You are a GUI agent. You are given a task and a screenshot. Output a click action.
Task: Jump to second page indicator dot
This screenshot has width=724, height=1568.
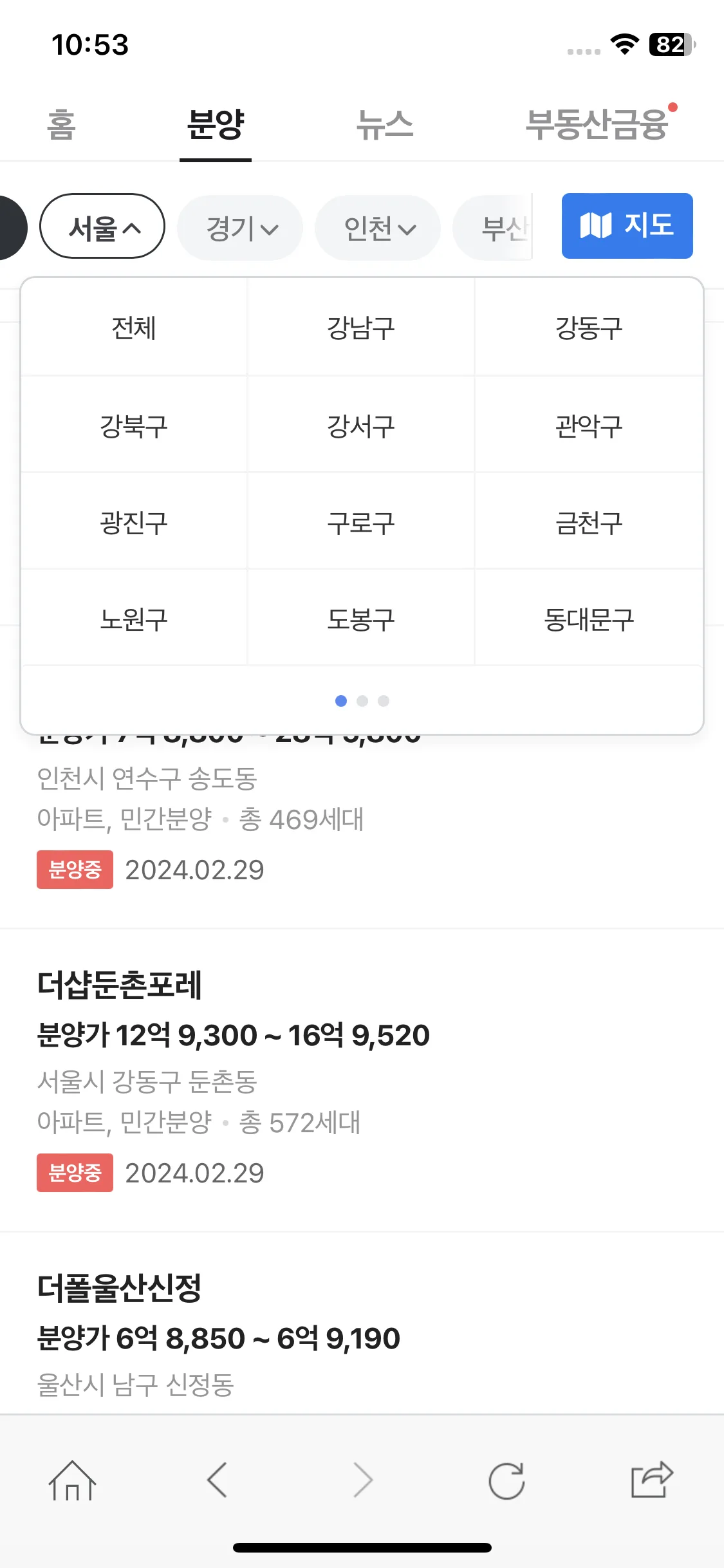[x=362, y=701]
